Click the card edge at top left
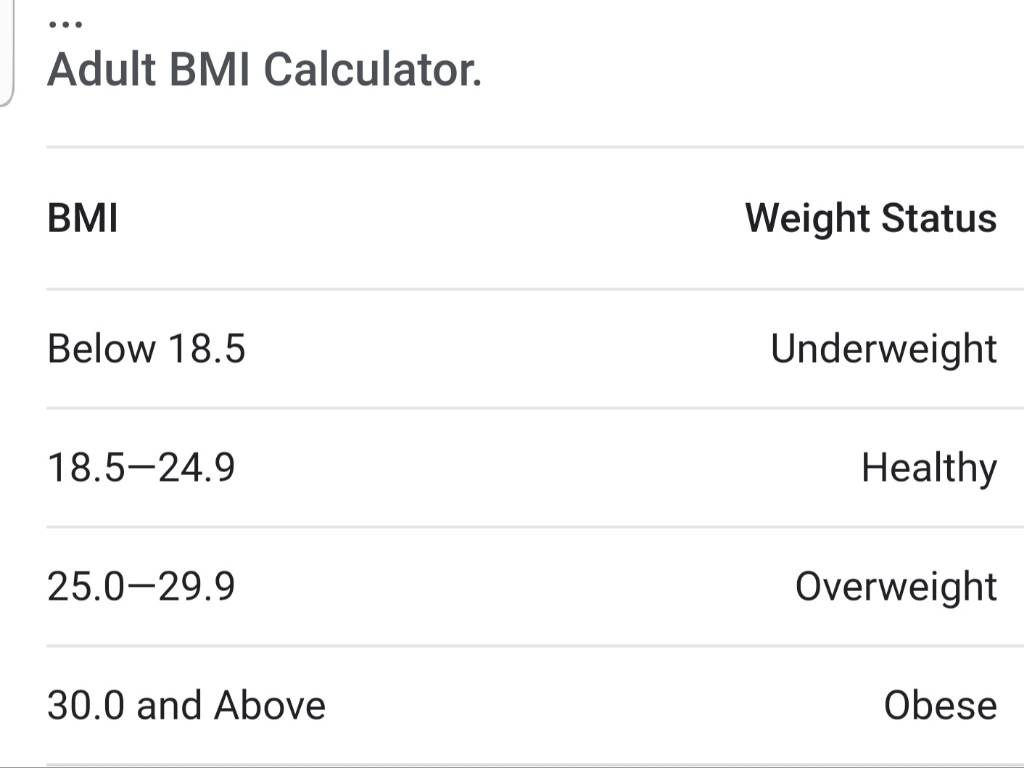The image size is (1024, 768). [7, 52]
